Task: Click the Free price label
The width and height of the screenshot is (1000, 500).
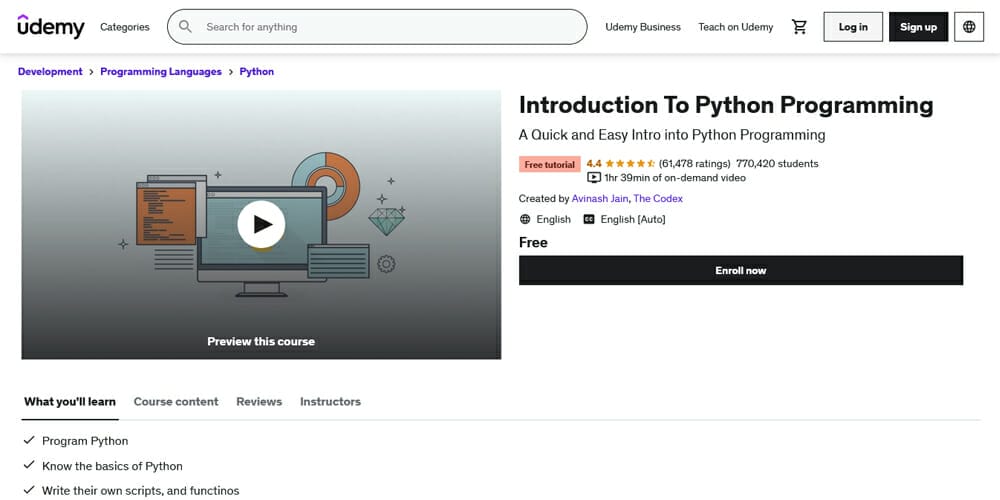Action: pos(533,242)
